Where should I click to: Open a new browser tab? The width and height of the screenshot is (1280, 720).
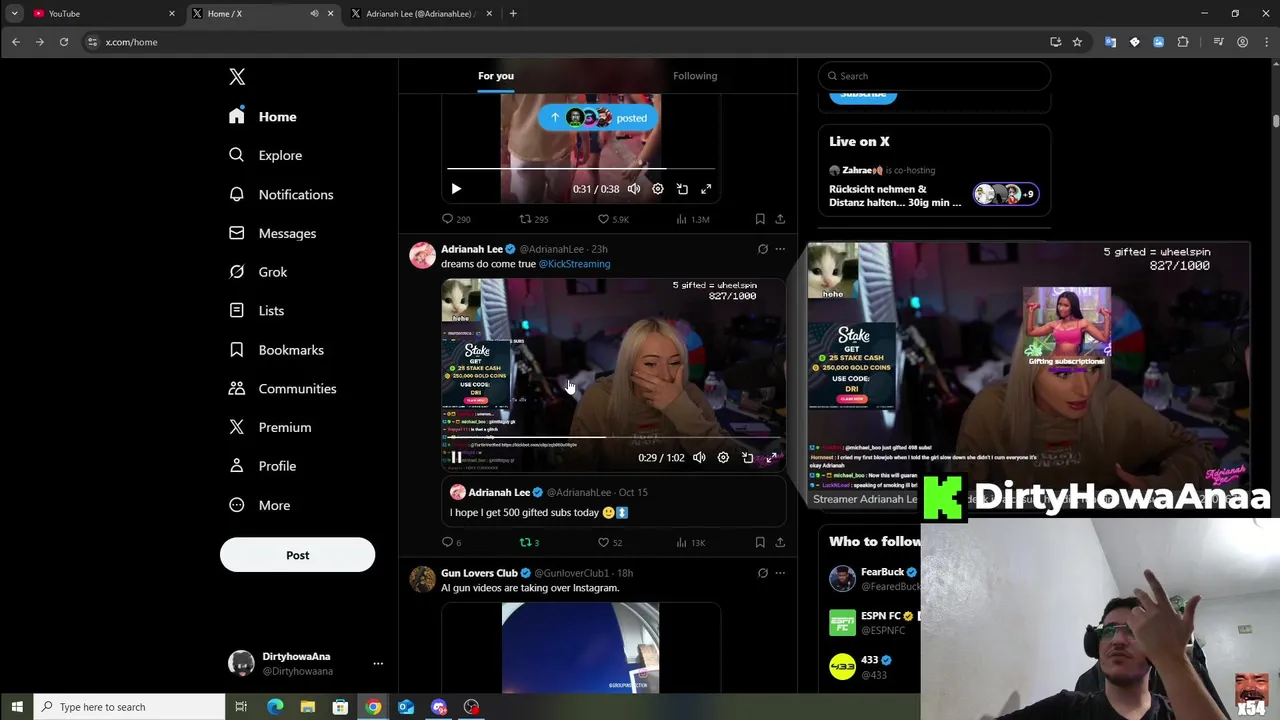click(x=513, y=14)
